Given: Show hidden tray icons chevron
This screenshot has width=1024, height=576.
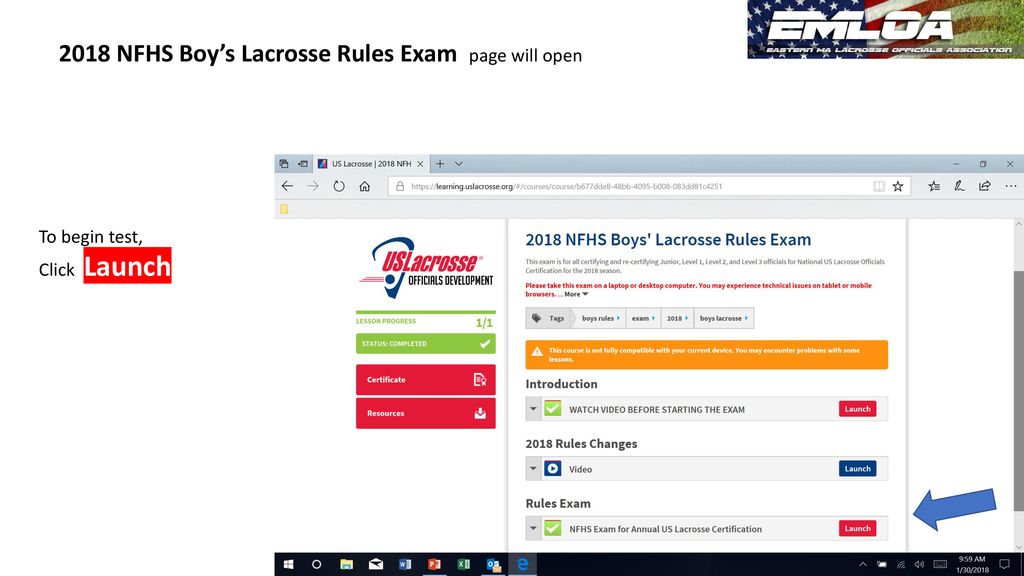Looking at the screenshot, I should coord(863,564).
